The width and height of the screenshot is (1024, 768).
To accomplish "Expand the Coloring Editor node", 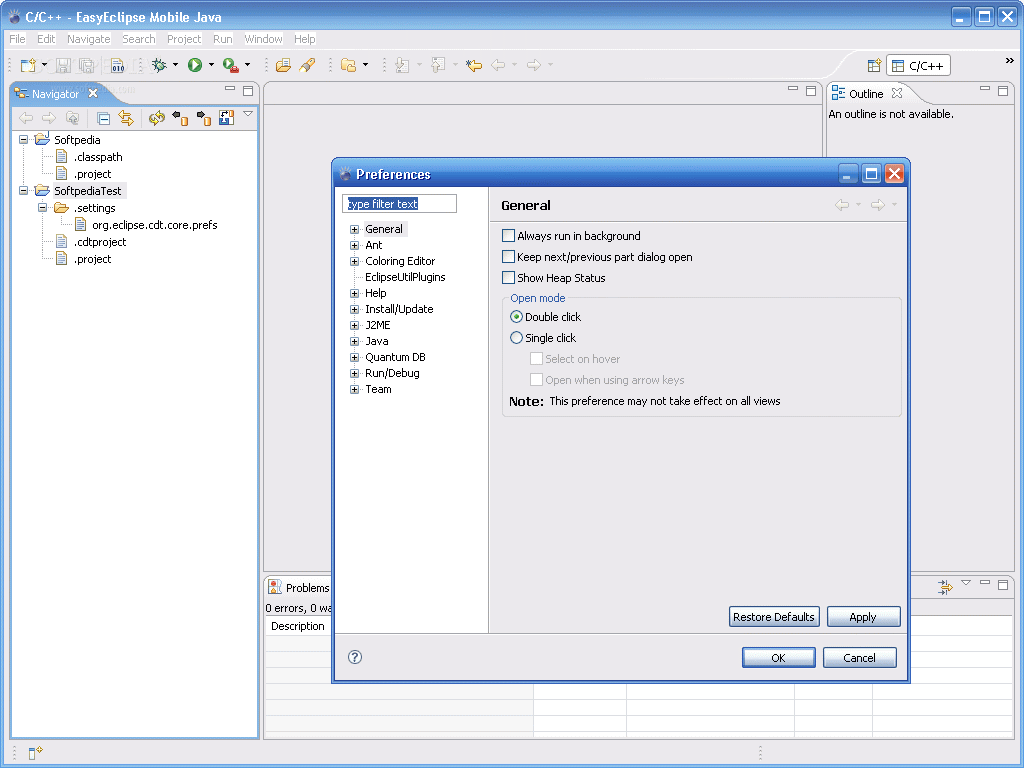I will (355, 261).
